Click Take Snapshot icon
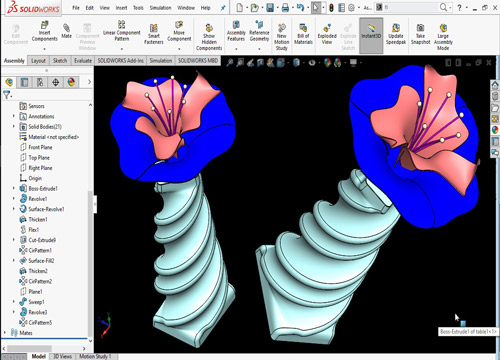 [x=420, y=34]
